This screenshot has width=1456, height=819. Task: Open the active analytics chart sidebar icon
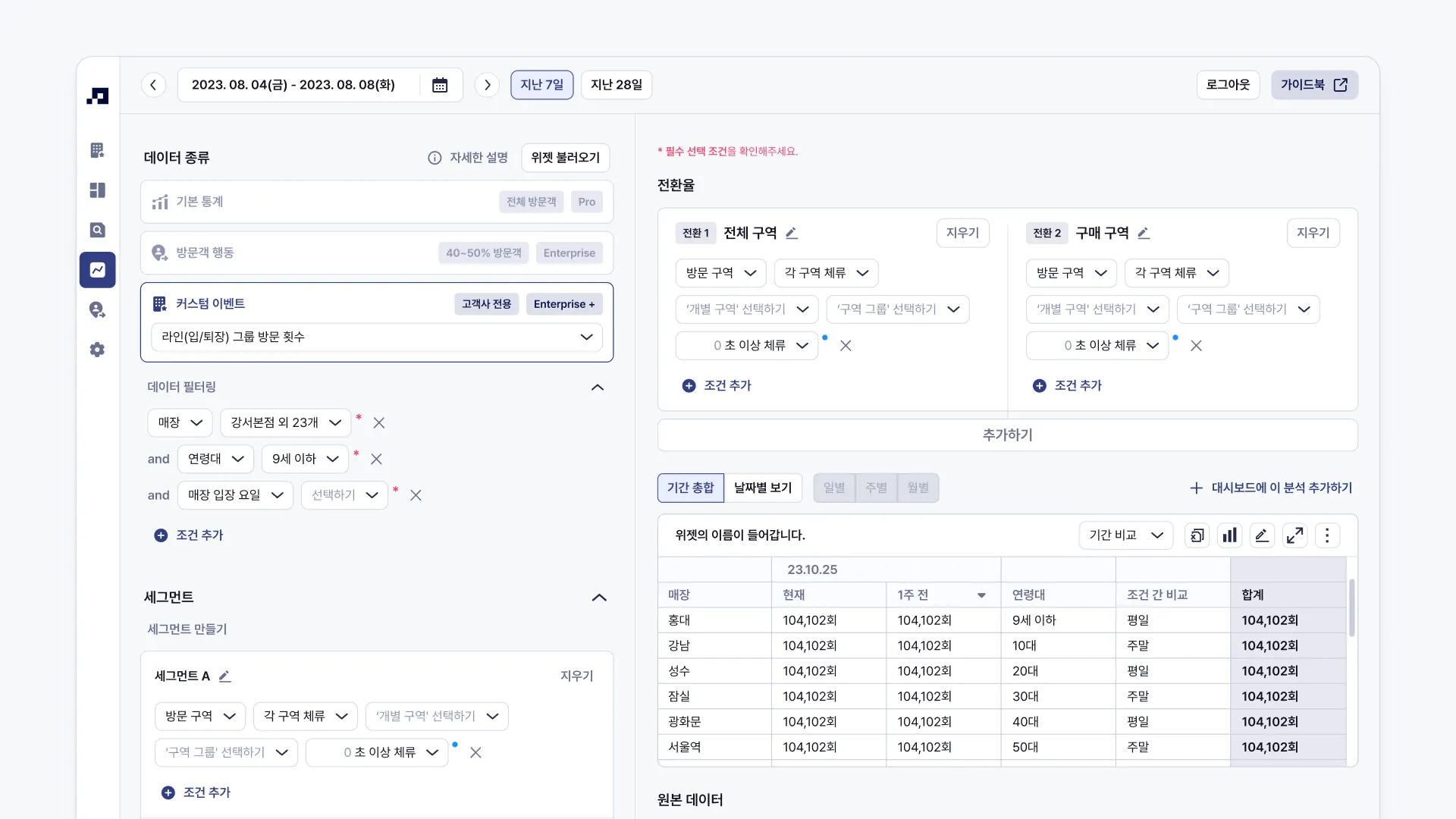click(x=97, y=270)
